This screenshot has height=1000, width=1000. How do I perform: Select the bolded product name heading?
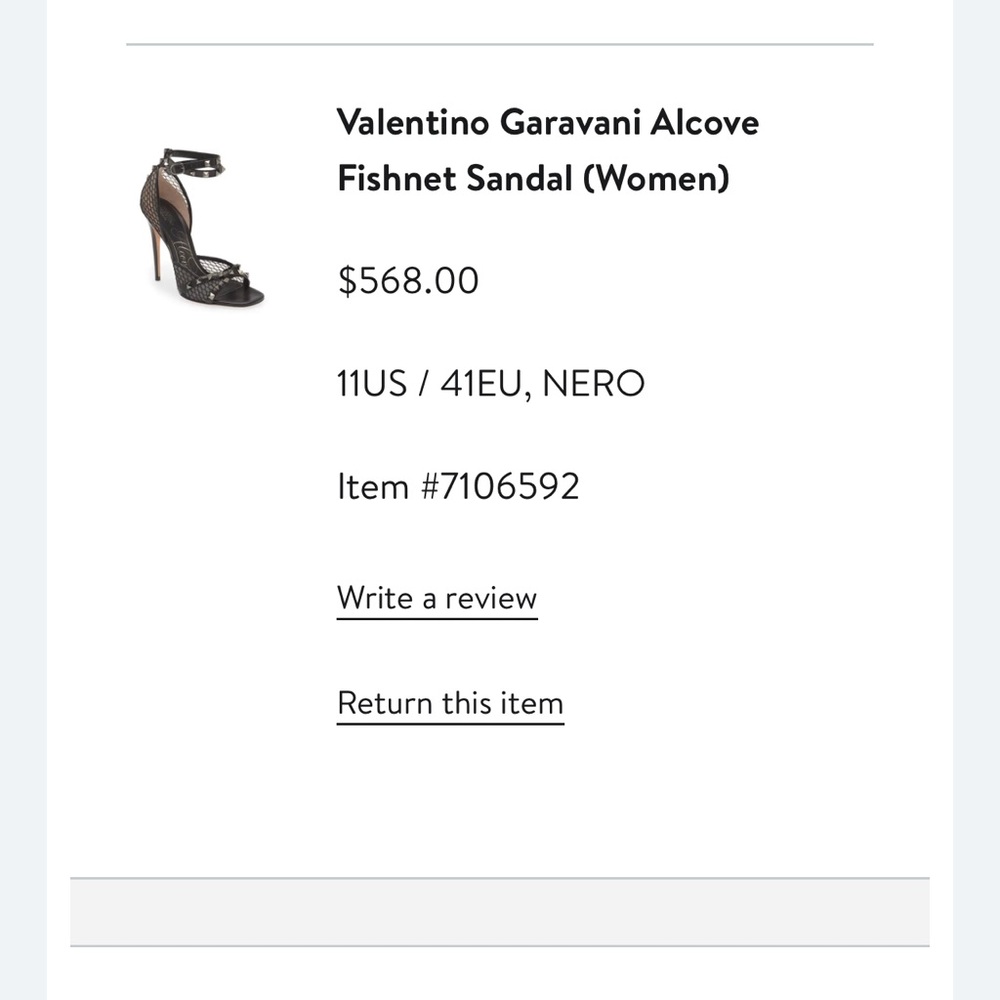pyautogui.click(x=548, y=150)
